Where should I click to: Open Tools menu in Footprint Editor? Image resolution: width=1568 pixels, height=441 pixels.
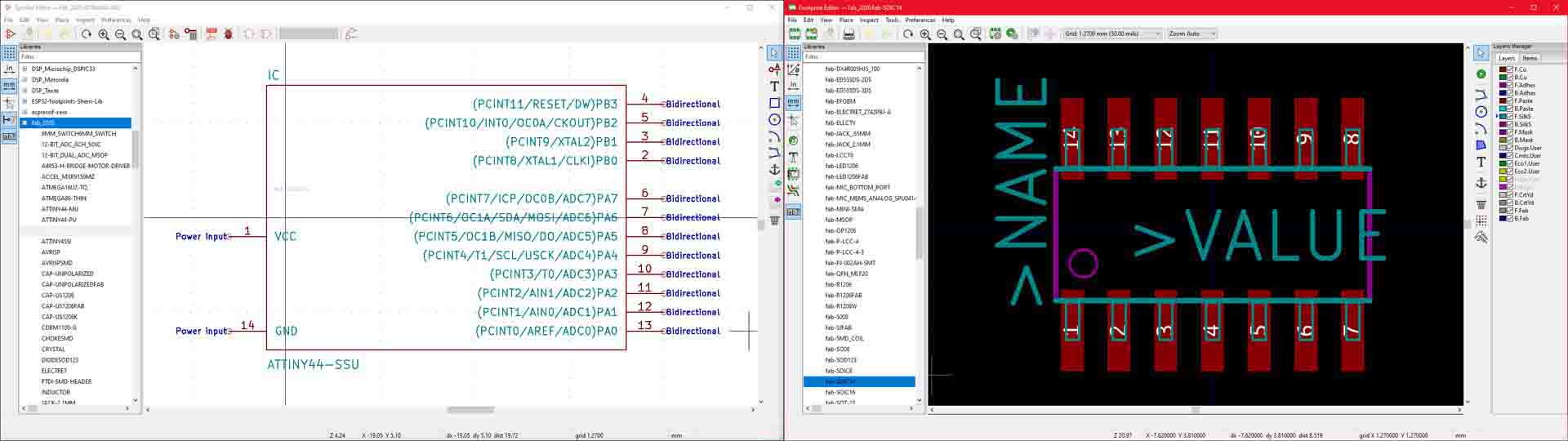point(892,20)
